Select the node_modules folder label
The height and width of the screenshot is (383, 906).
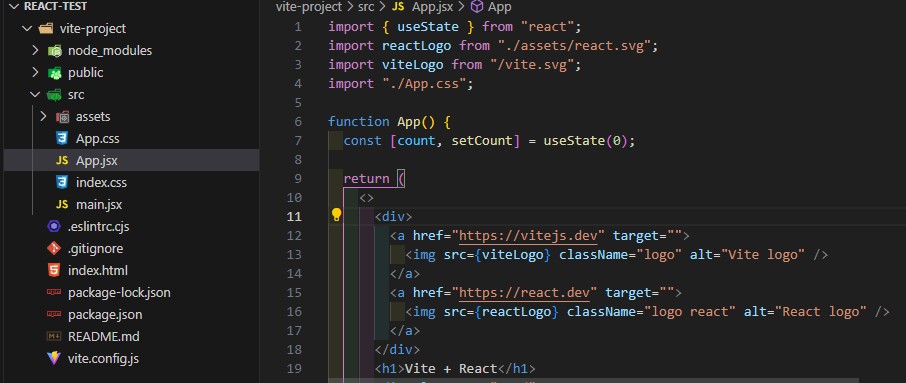tap(110, 51)
